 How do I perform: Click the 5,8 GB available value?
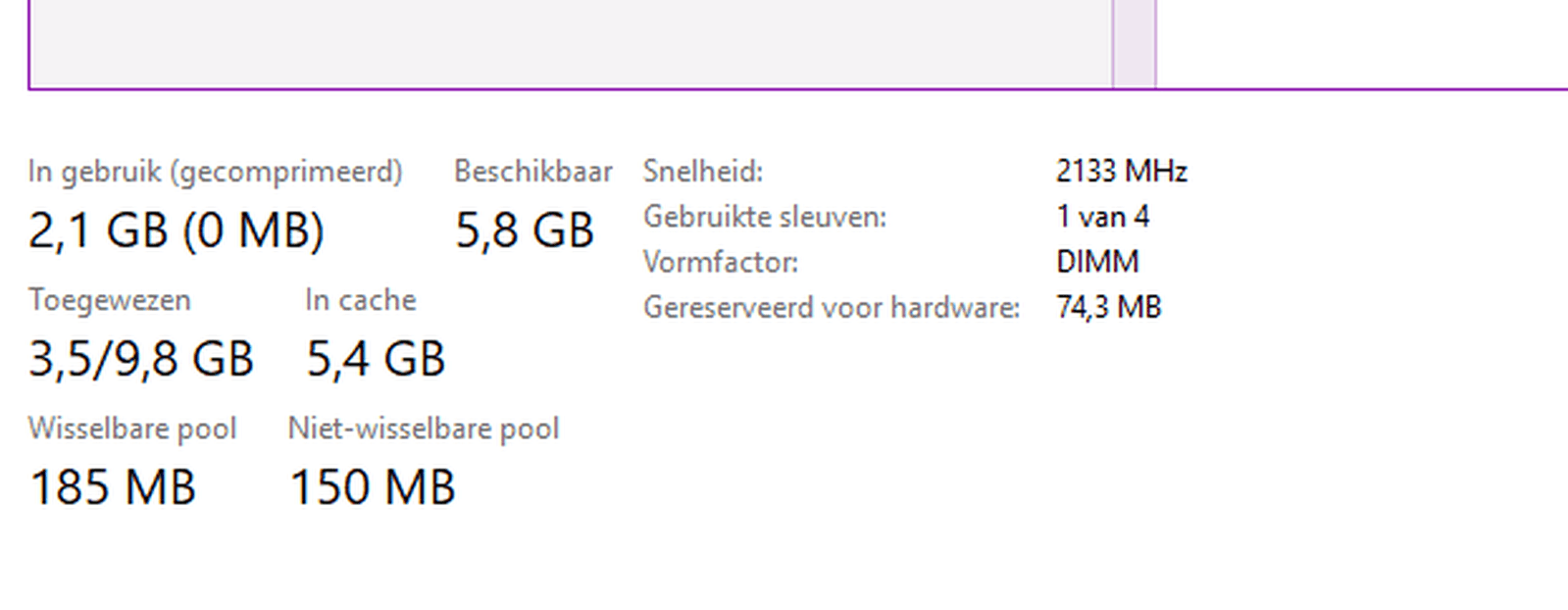pos(525,230)
